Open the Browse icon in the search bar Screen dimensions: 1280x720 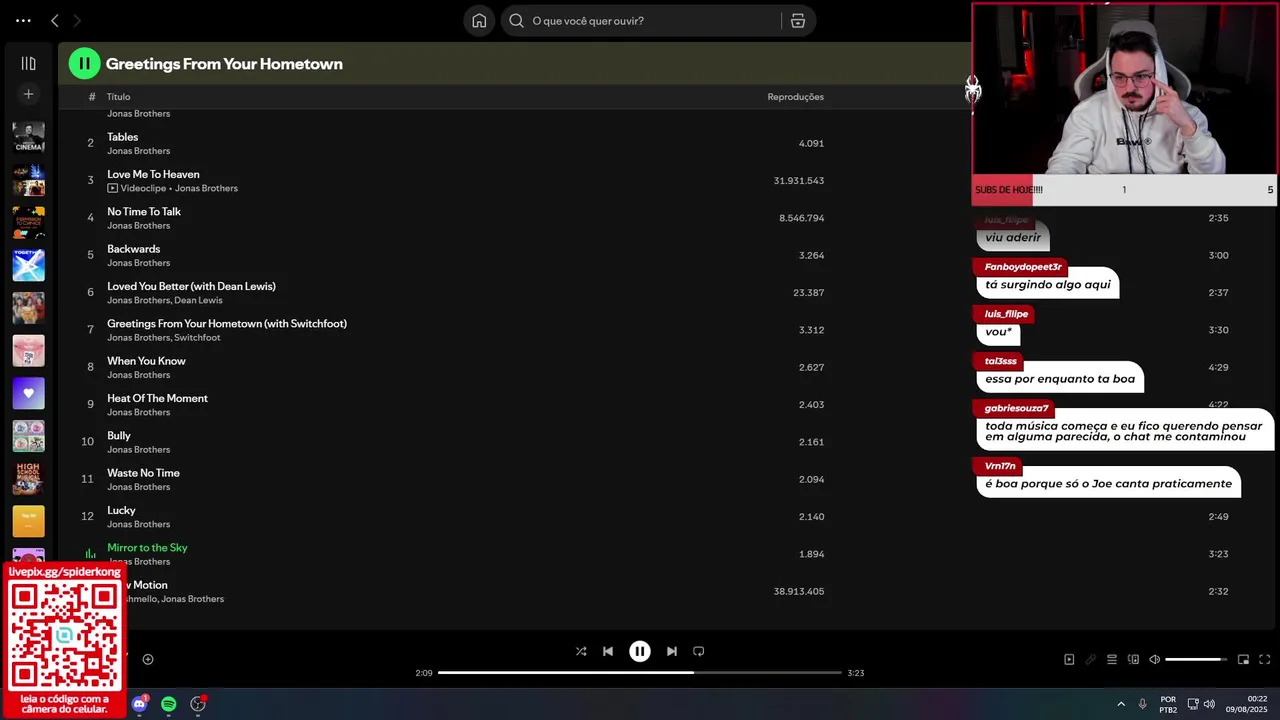(797, 21)
